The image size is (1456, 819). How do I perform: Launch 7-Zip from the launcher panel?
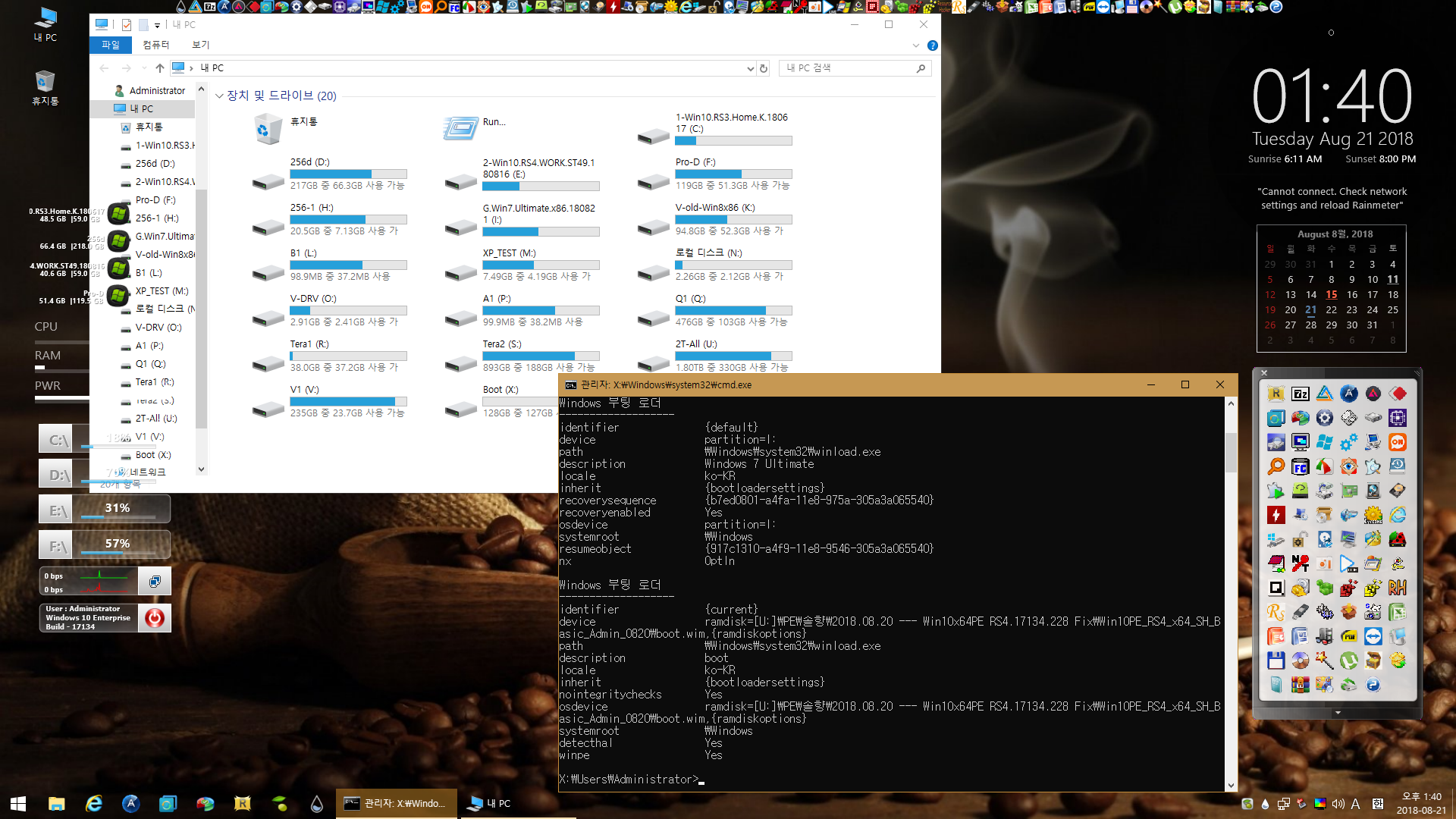[1300, 394]
